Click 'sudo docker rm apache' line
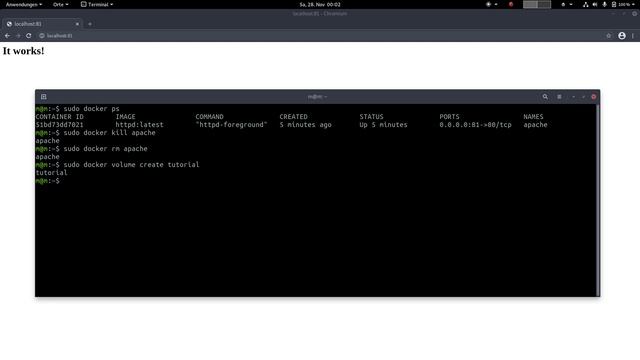The height and width of the screenshot is (360, 640). click(x=91, y=149)
